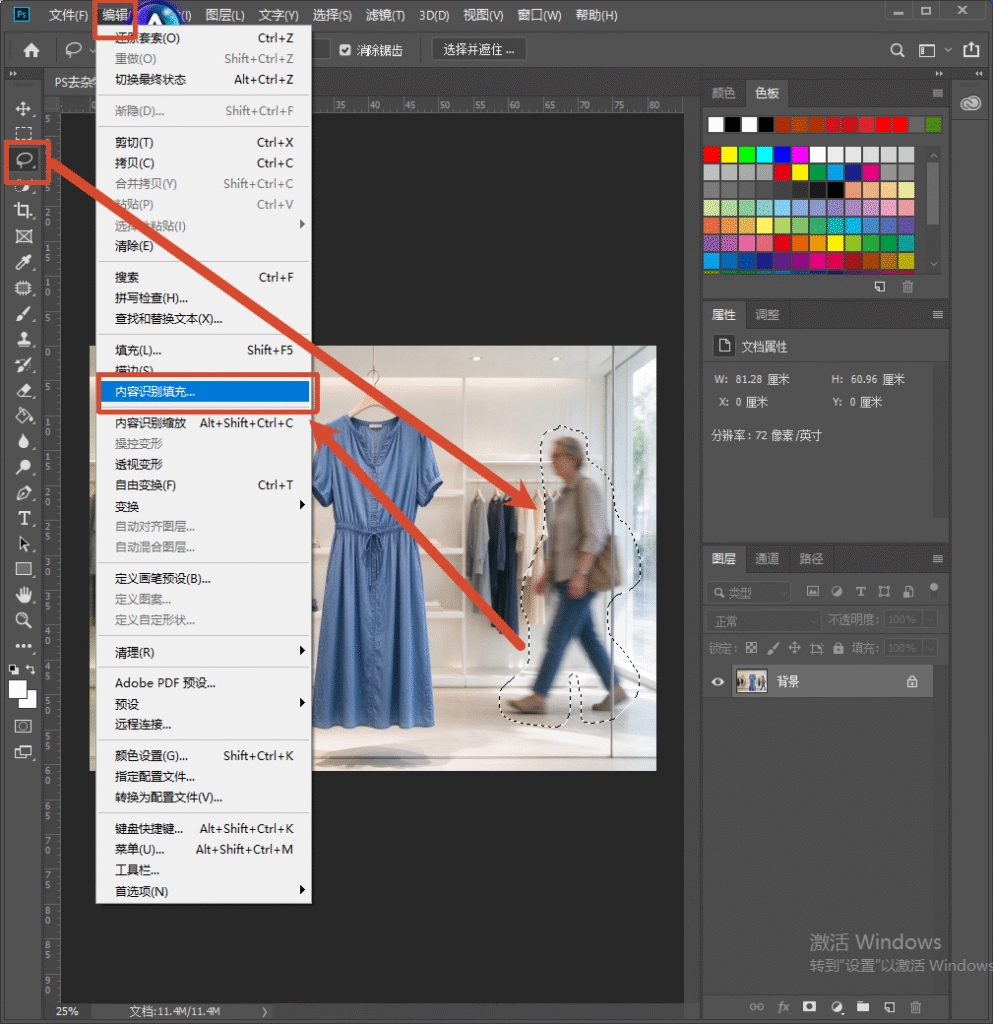Open the 类型 layer filter dropdown
Screen dimensions: 993x1024
[x=748, y=592]
